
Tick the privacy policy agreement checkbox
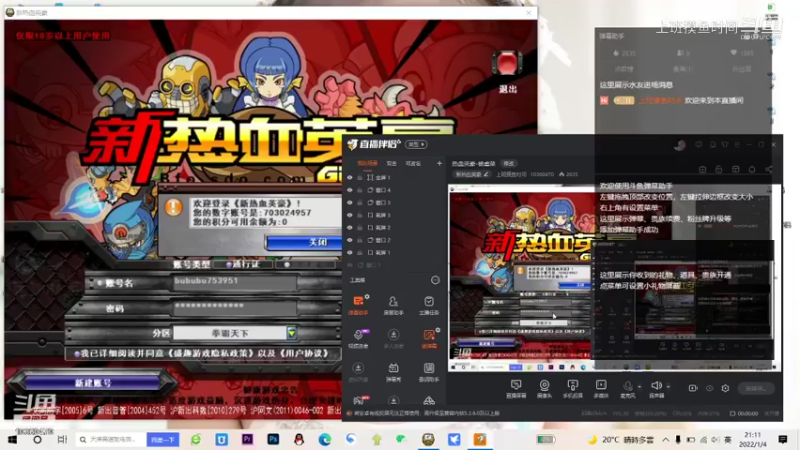[x=77, y=353]
